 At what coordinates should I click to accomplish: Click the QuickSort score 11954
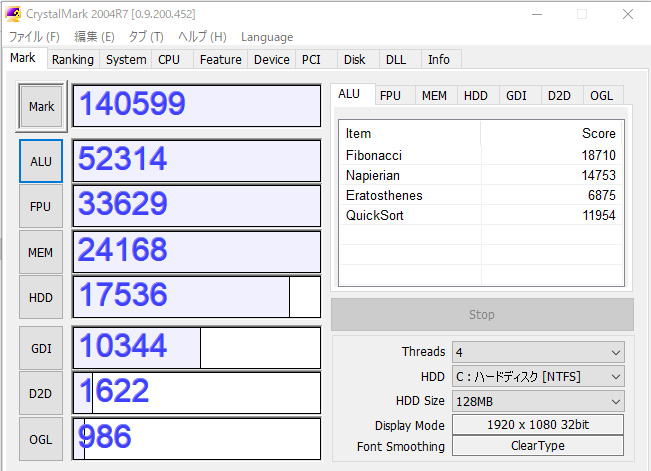(598, 215)
